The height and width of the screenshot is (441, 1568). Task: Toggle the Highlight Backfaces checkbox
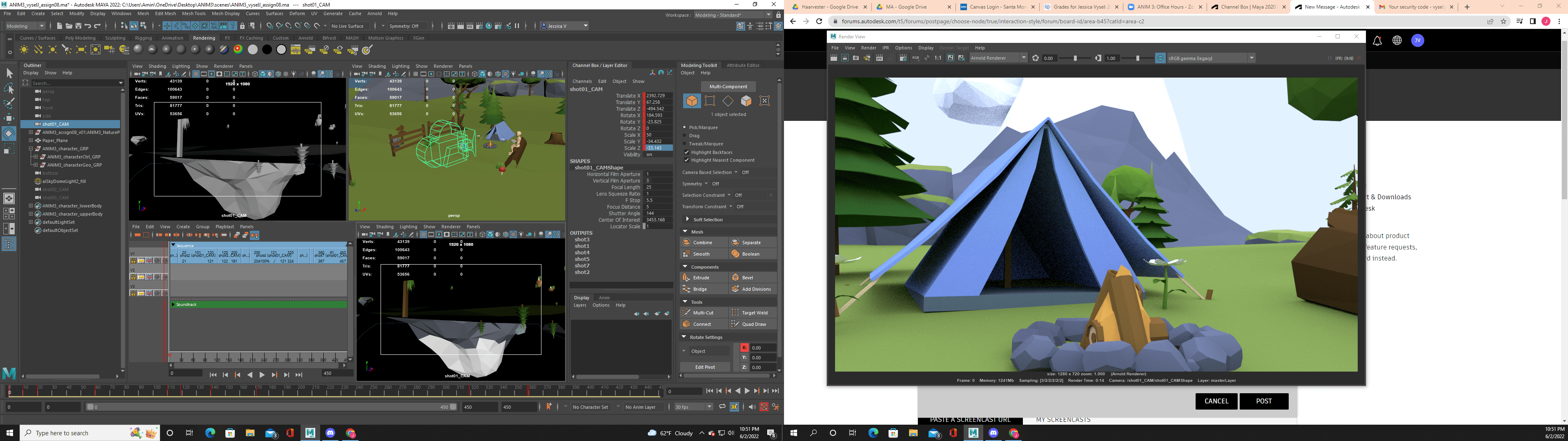(x=686, y=152)
